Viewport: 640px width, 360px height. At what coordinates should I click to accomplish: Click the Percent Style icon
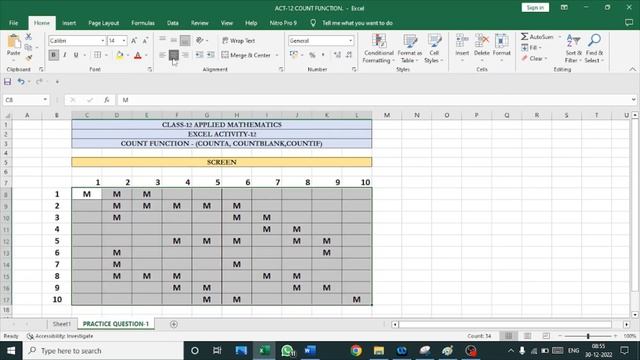(x=312, y=55)
